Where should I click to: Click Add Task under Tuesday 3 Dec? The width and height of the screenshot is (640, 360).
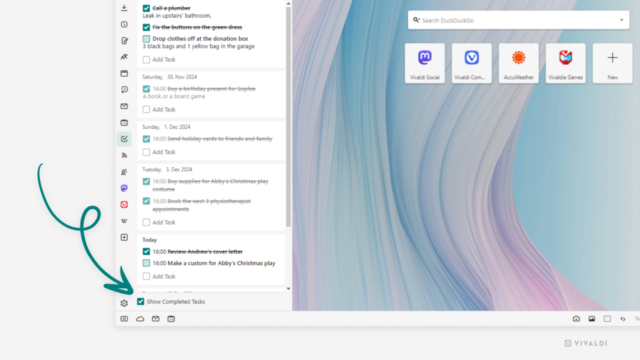coord(163,222)
